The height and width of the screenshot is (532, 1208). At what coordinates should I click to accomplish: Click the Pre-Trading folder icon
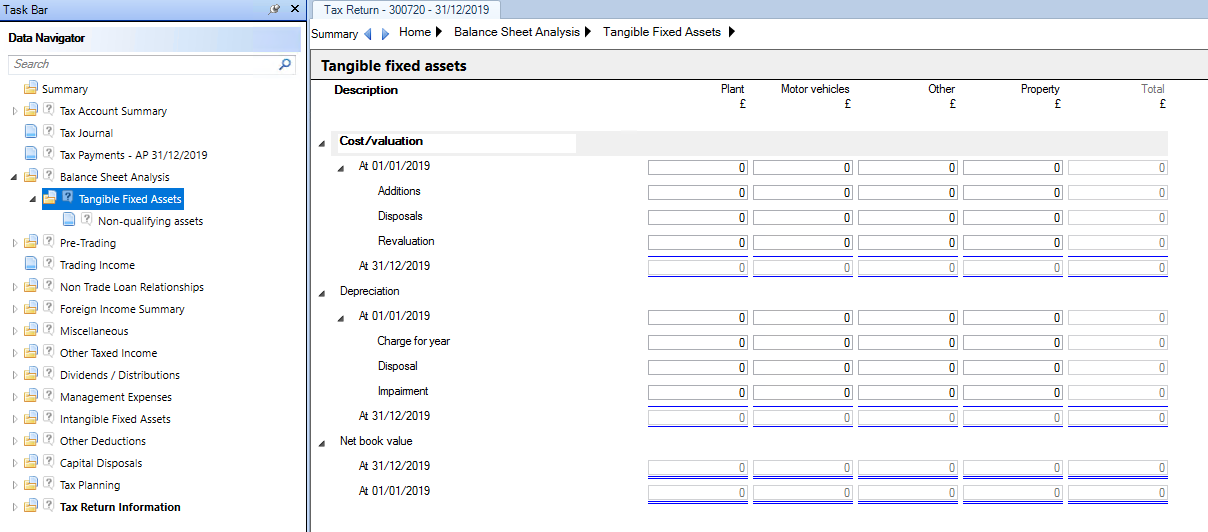coord(31,243)
